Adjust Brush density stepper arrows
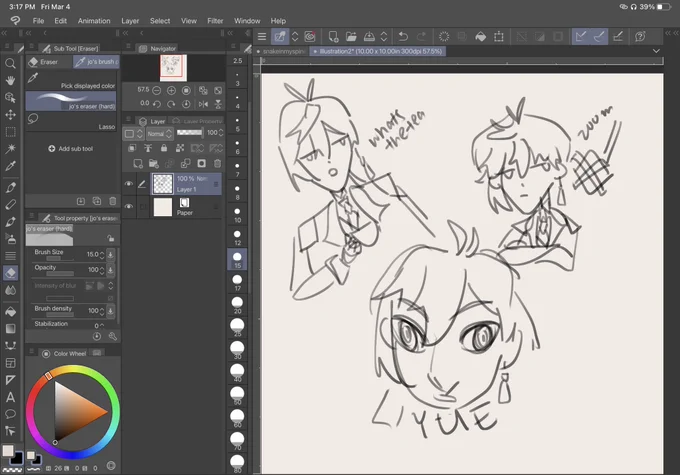This screenshot has height=475, width=680. click(x=102, y=311)
